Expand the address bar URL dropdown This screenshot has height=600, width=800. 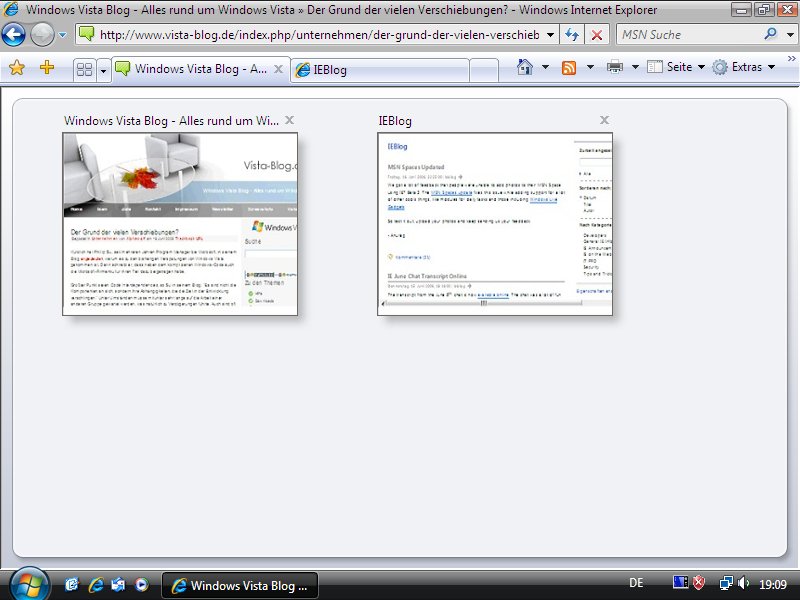(x=550, y=35)
